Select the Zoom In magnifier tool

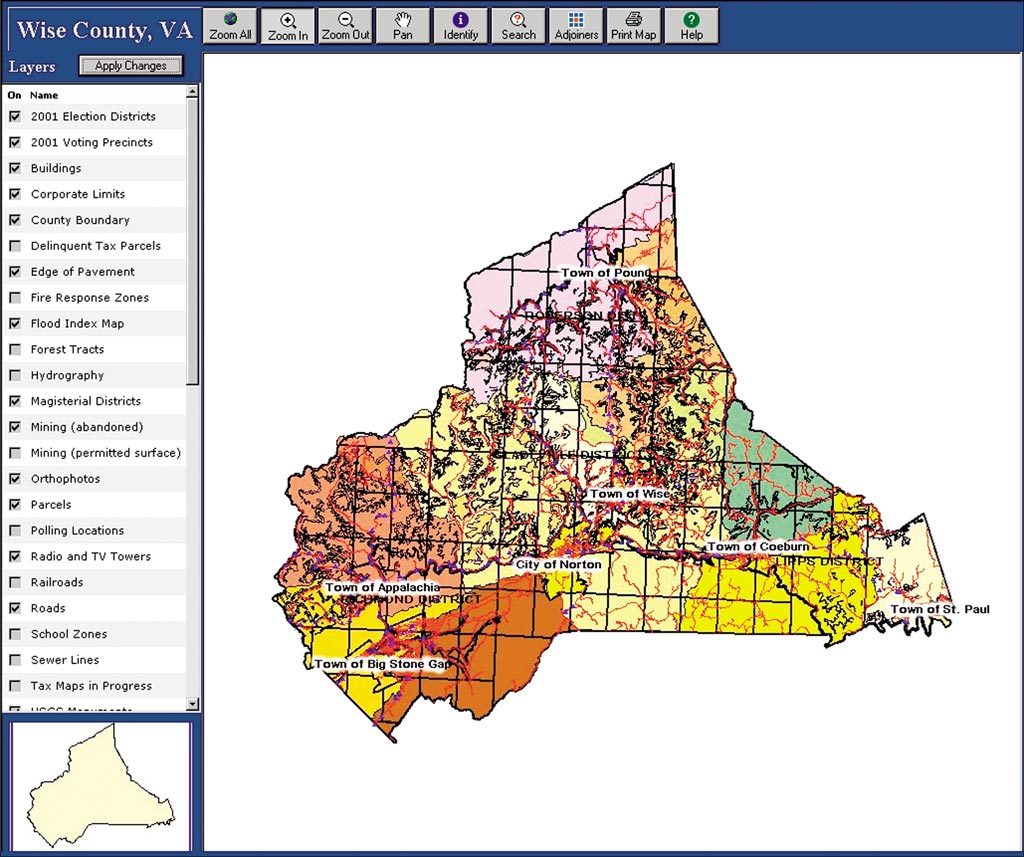(288, 27)
